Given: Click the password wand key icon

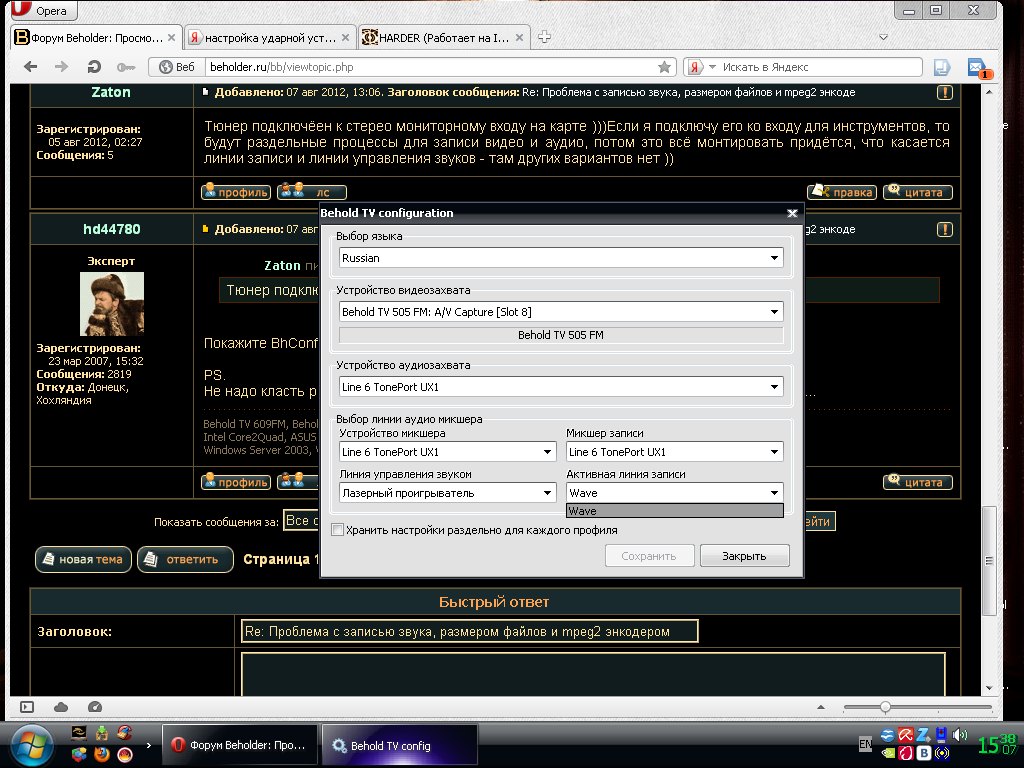Looking at the screenshot, I should point(125,67).
